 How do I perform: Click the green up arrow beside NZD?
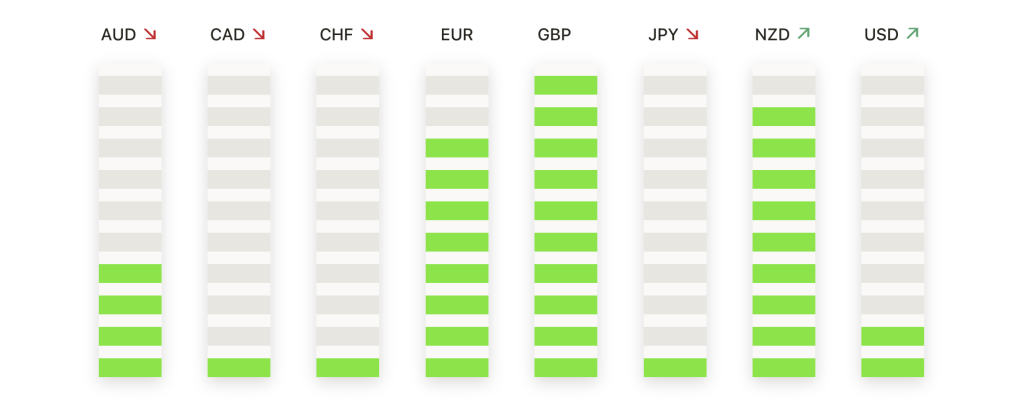pos(803,35)
